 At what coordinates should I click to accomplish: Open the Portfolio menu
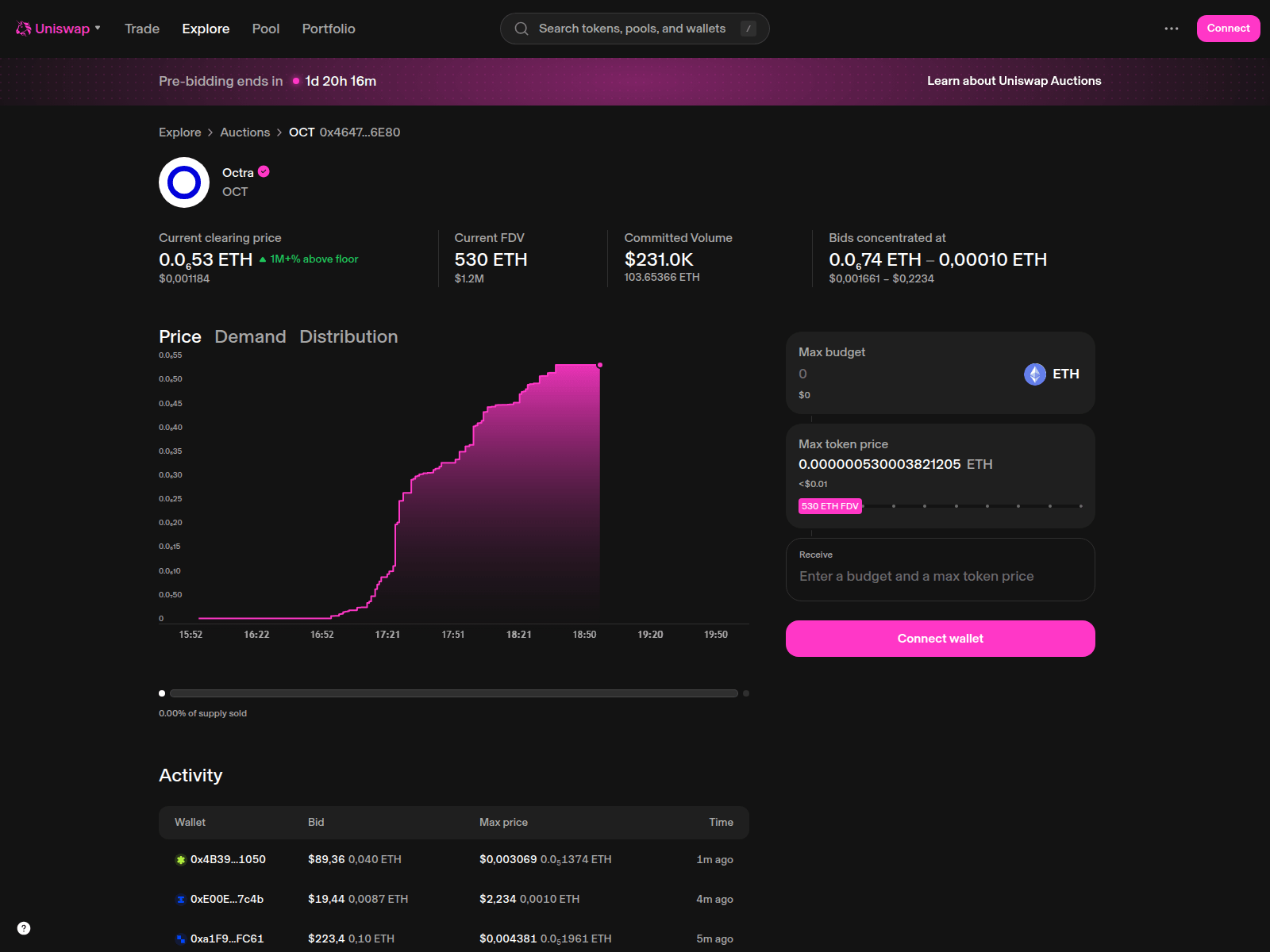pos(329,29)
